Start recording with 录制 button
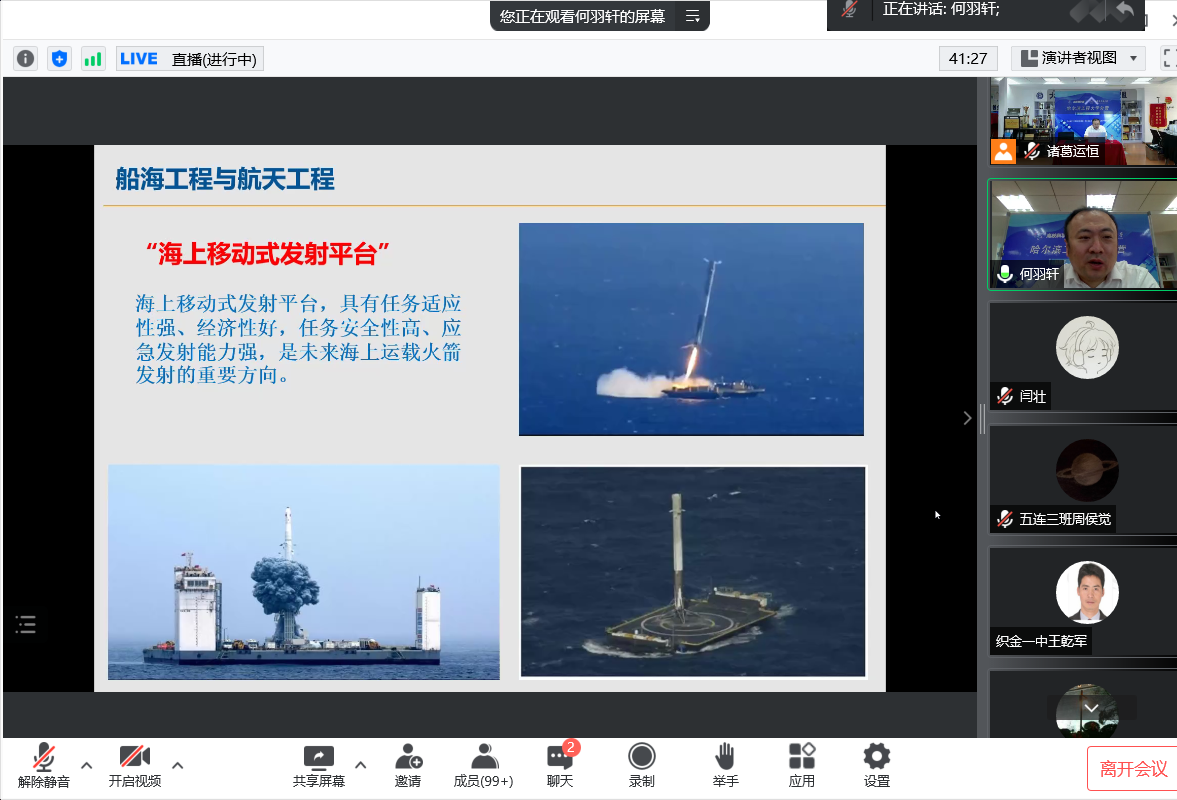The width and height of the screenshot is (1177, 800). [641, 765]
